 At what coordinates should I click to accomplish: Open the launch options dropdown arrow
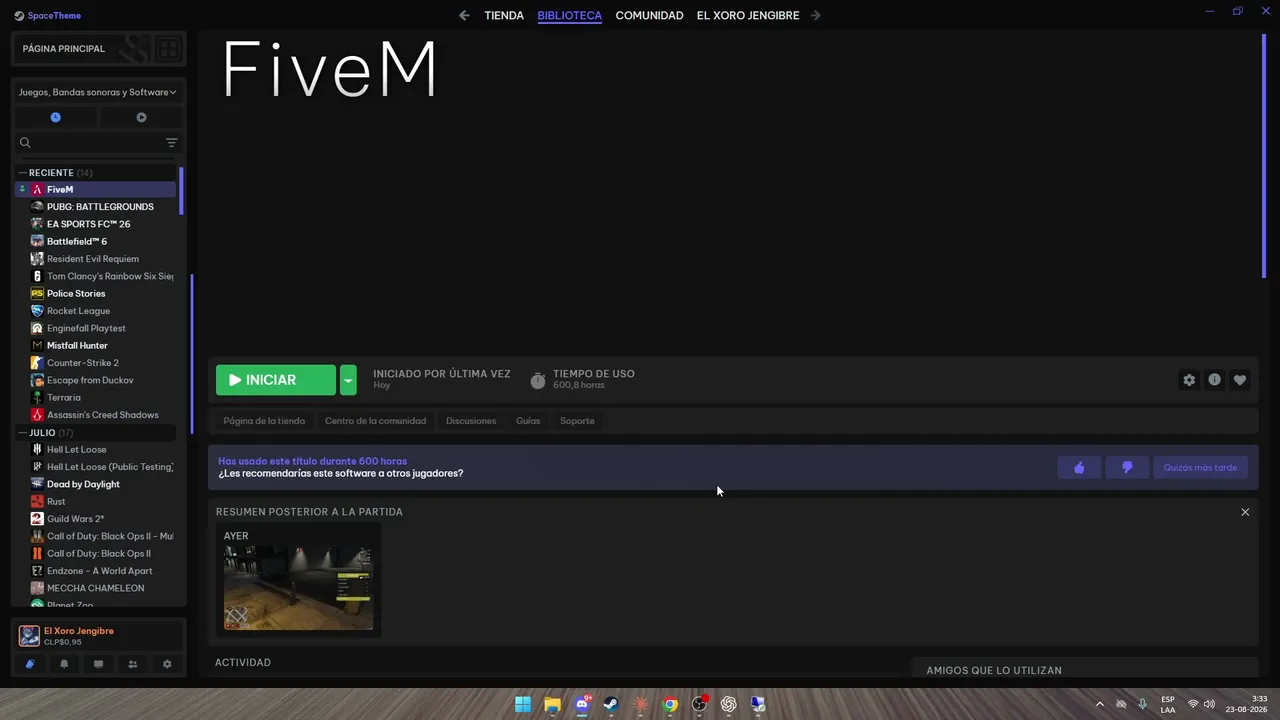click(x=348, y=380)
